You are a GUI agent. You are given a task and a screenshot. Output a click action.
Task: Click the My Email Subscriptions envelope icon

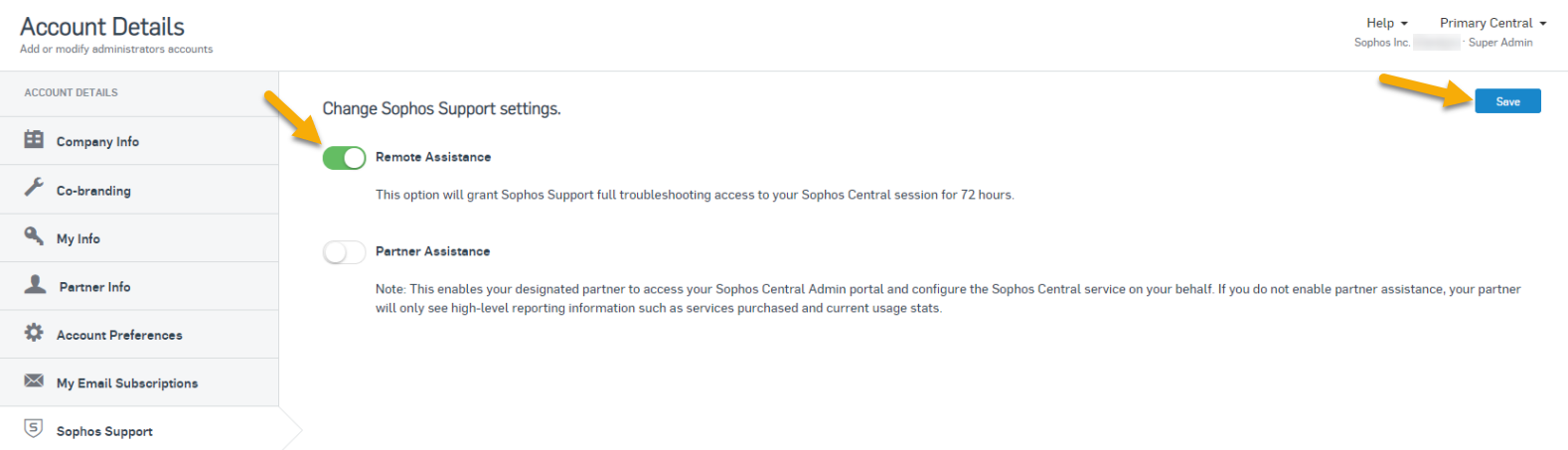34,380
